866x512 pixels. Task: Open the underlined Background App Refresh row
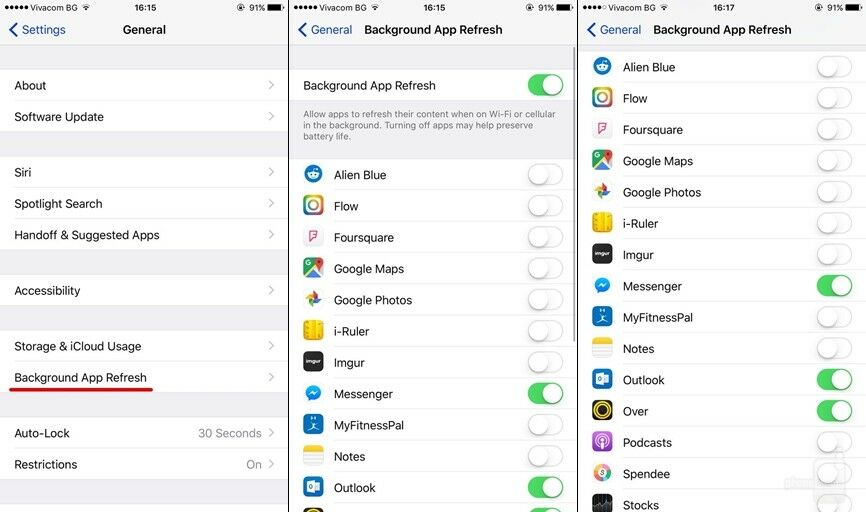pyautogui.click(x=144, y=377)
